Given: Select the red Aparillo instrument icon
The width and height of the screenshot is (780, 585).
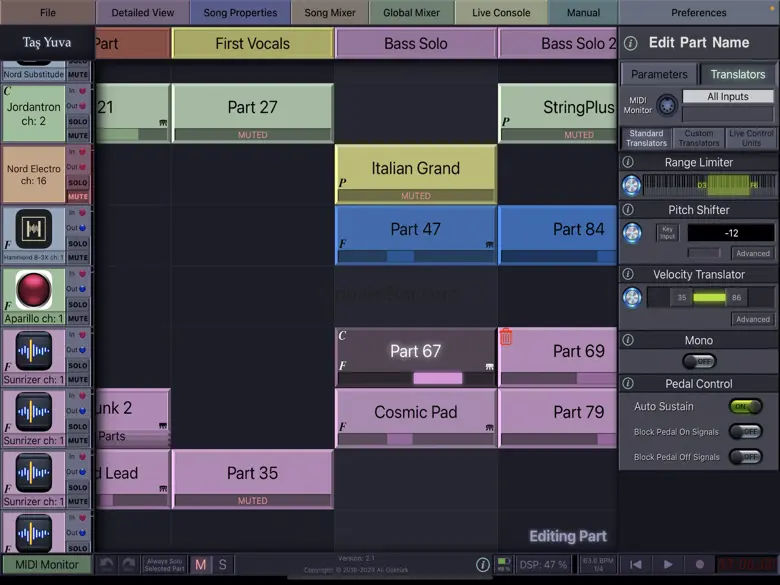Looking at the screenshot, I should click(x=33, y=291).
